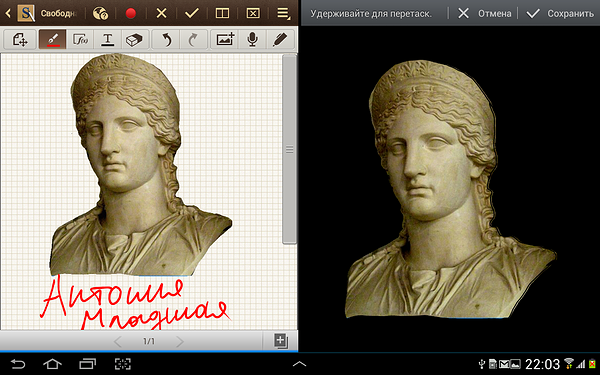Tap the note title field
This screenshot has width=600, height=375.
tap(59, 14)
